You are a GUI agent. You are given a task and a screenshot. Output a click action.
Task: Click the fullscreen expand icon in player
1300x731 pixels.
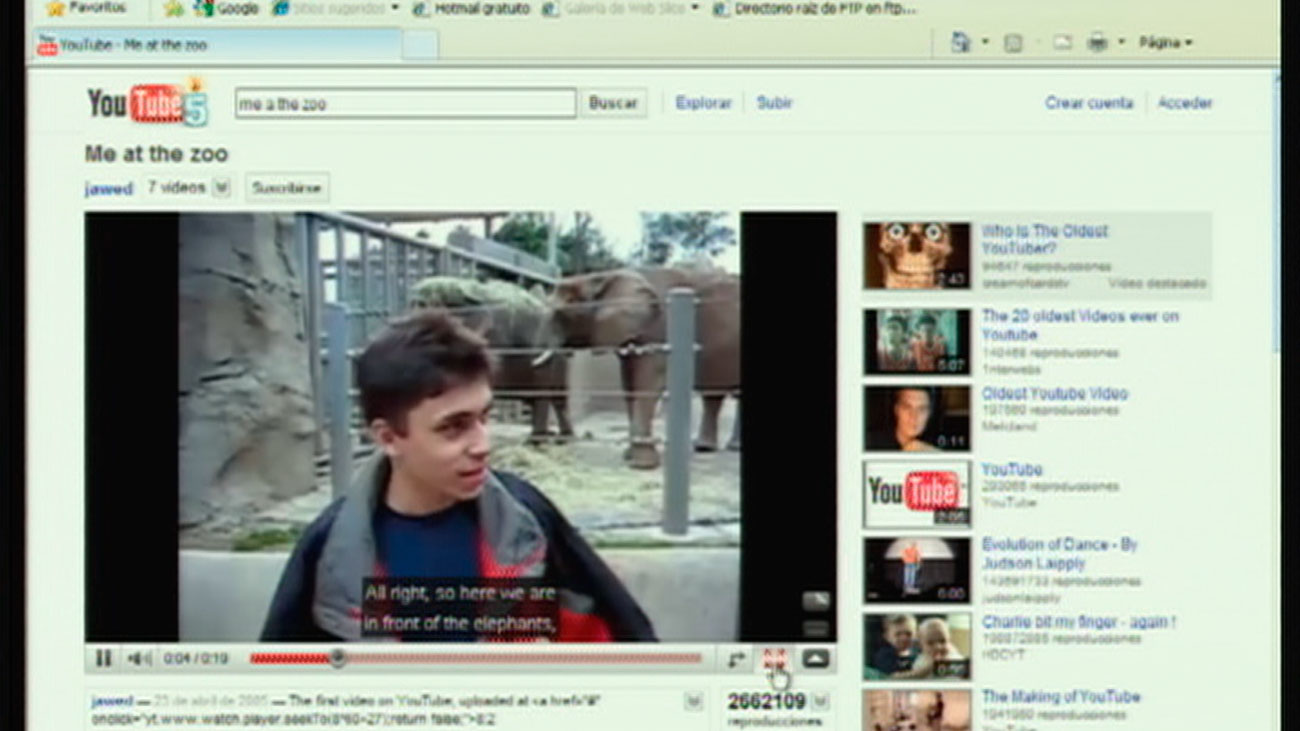(775, 658)
